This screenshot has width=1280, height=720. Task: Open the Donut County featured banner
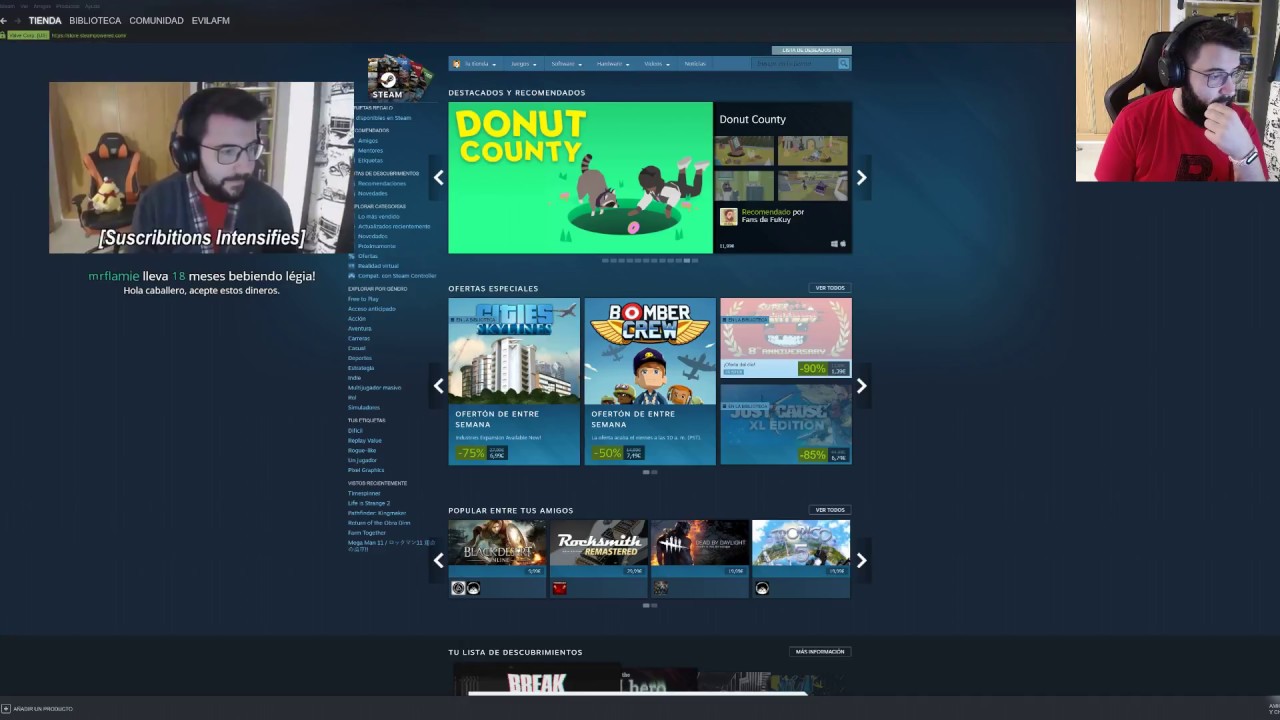pyautogui.click(x=580, y=178)
